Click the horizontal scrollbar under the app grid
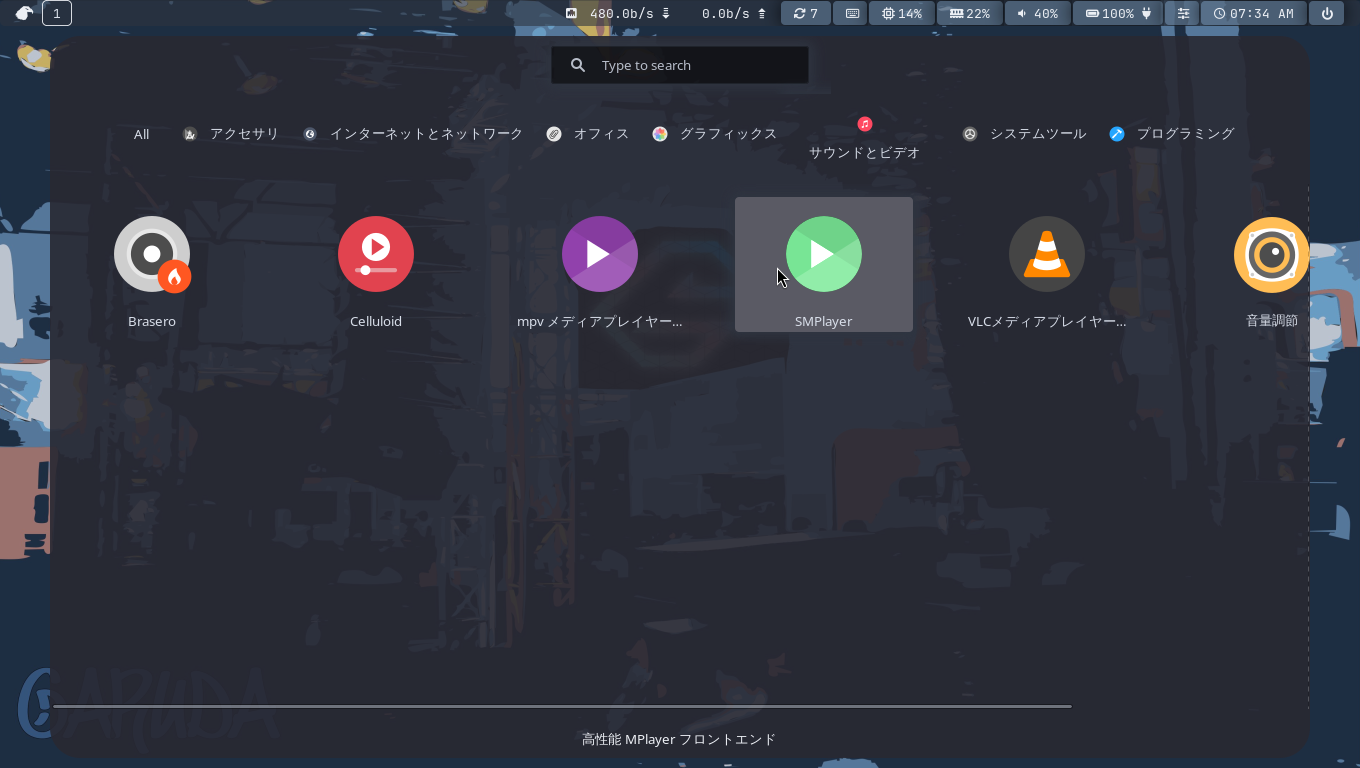The height and width of the screenshot is (768, 1360). tap(562, 706)
